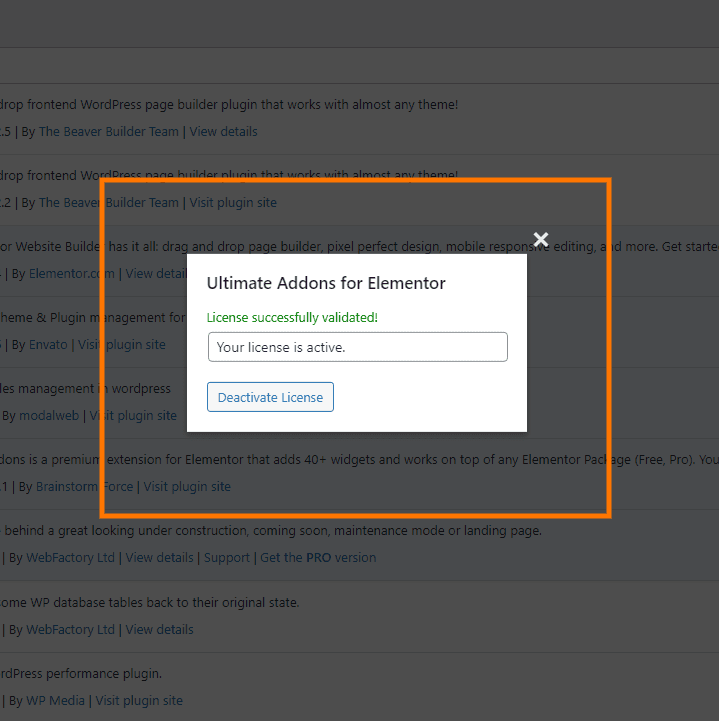Screen dimensions: 719x721
Task: Open the modalweb author link
Action: tap(49, 416)
